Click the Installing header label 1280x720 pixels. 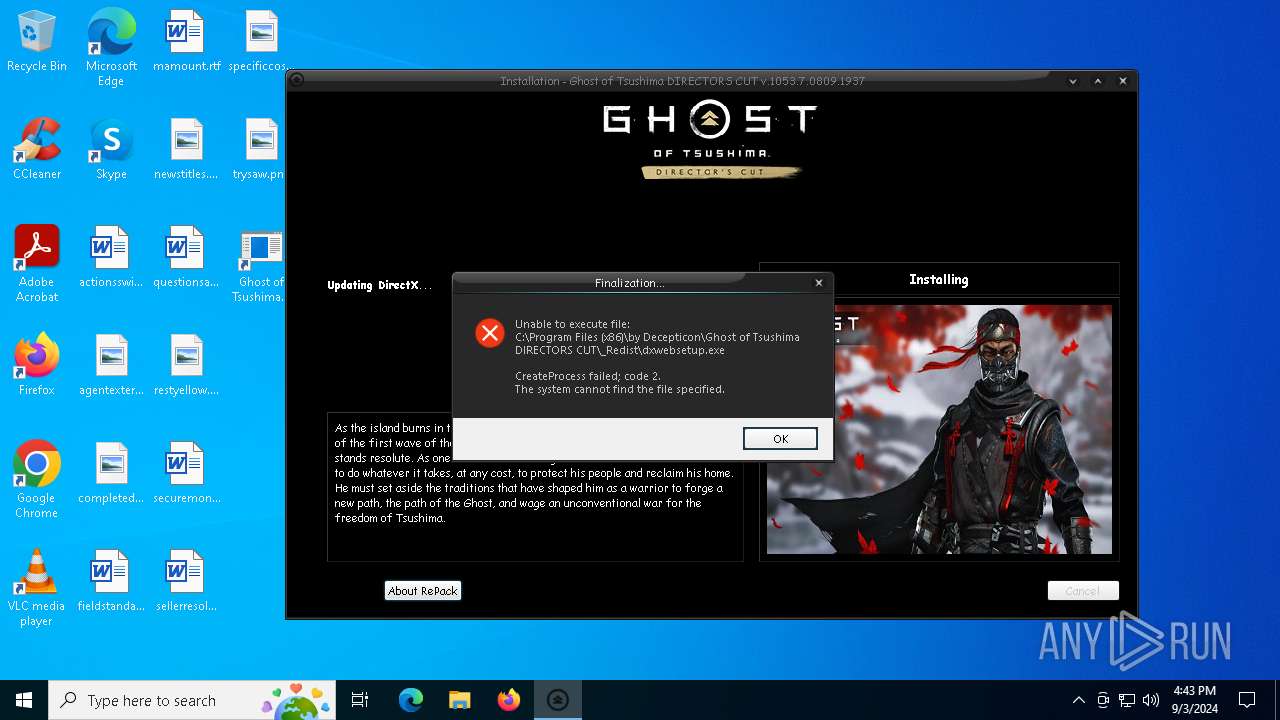(938, 280)
